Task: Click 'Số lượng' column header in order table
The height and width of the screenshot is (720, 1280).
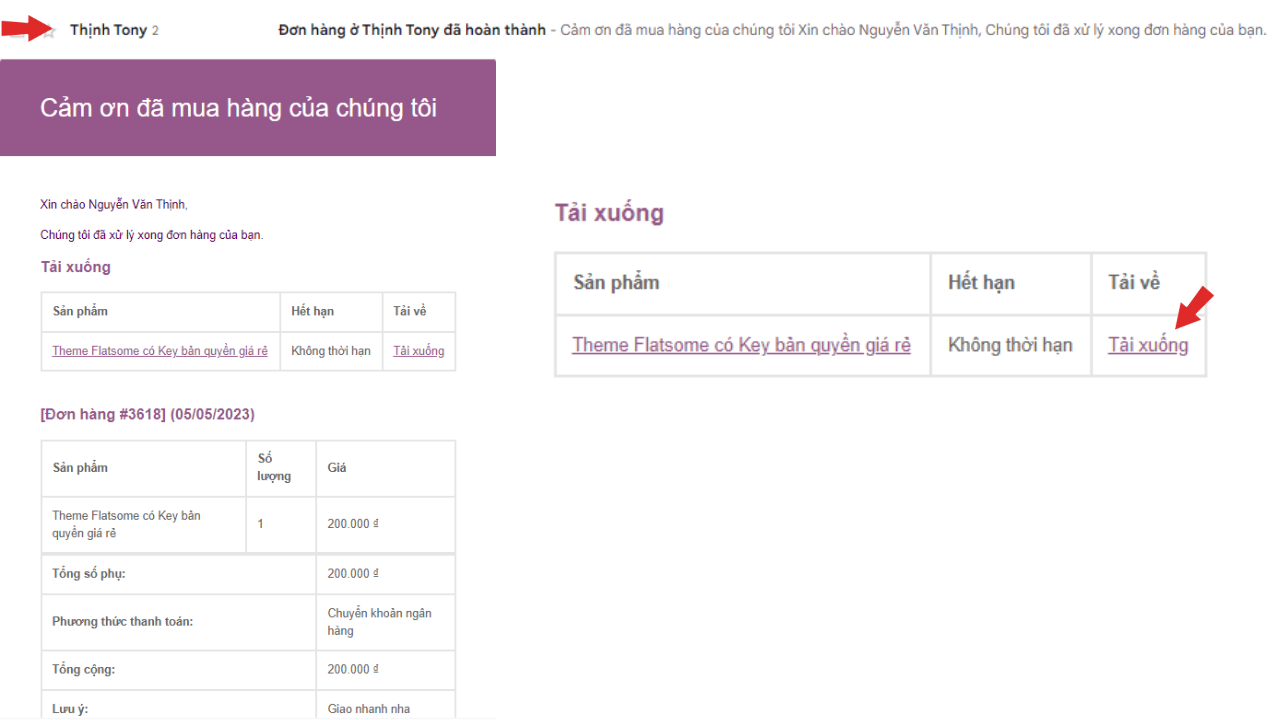Action: pyautogui.click(x=274, y=467)
